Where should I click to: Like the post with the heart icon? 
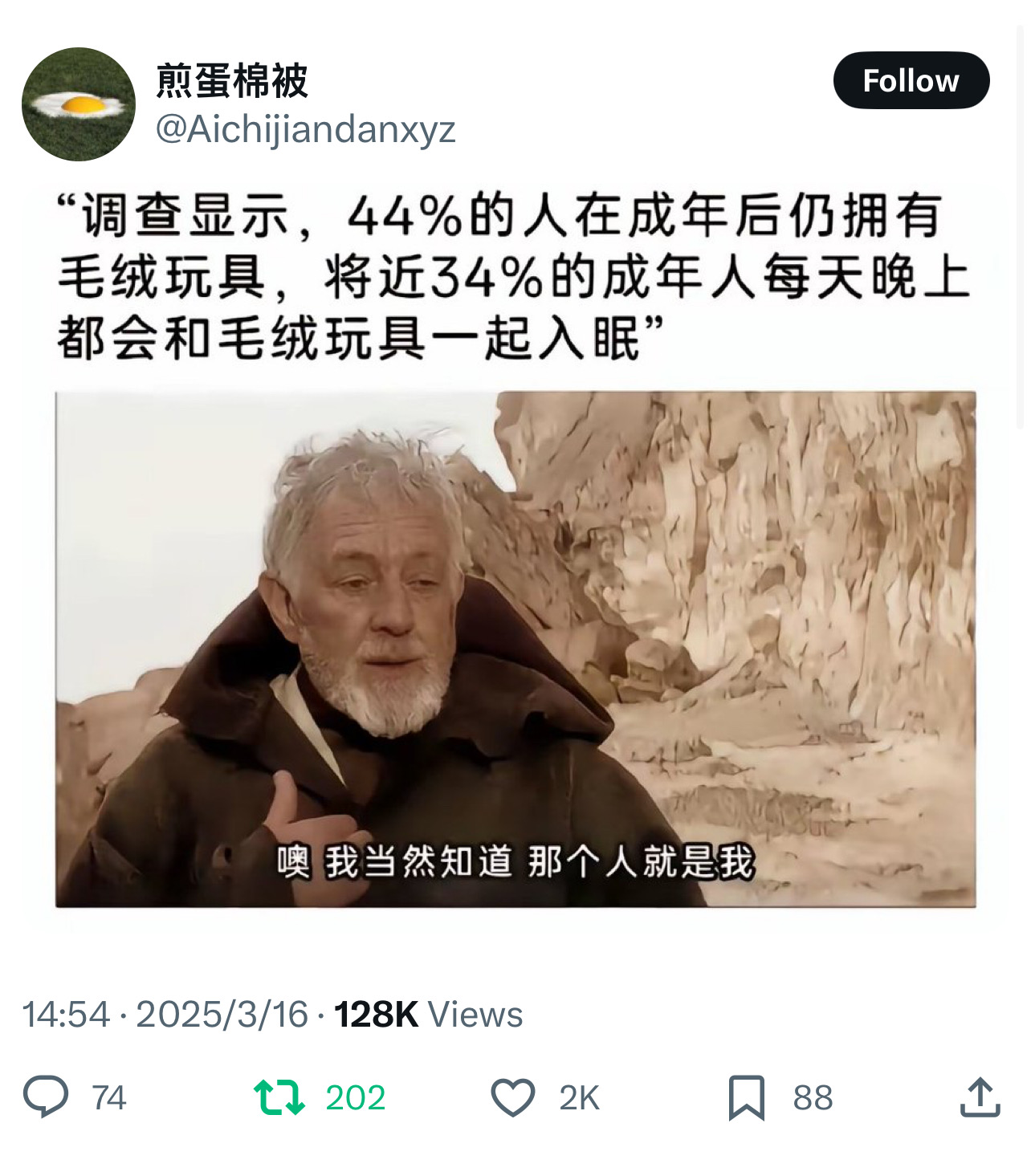pyautogui.click(x=513, y=1097)
